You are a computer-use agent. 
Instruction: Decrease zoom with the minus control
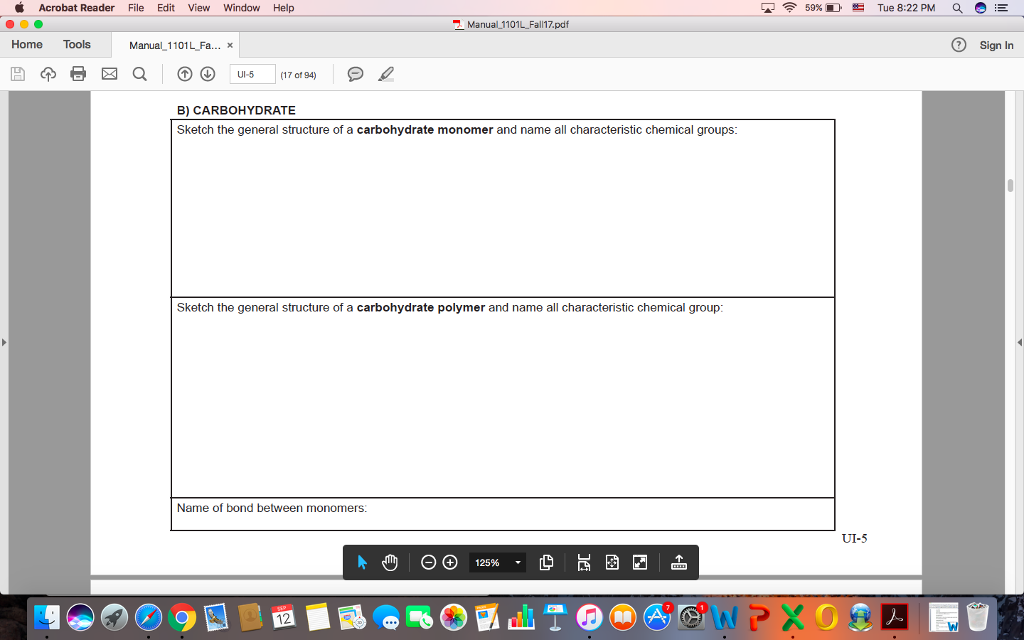point(430,562)
